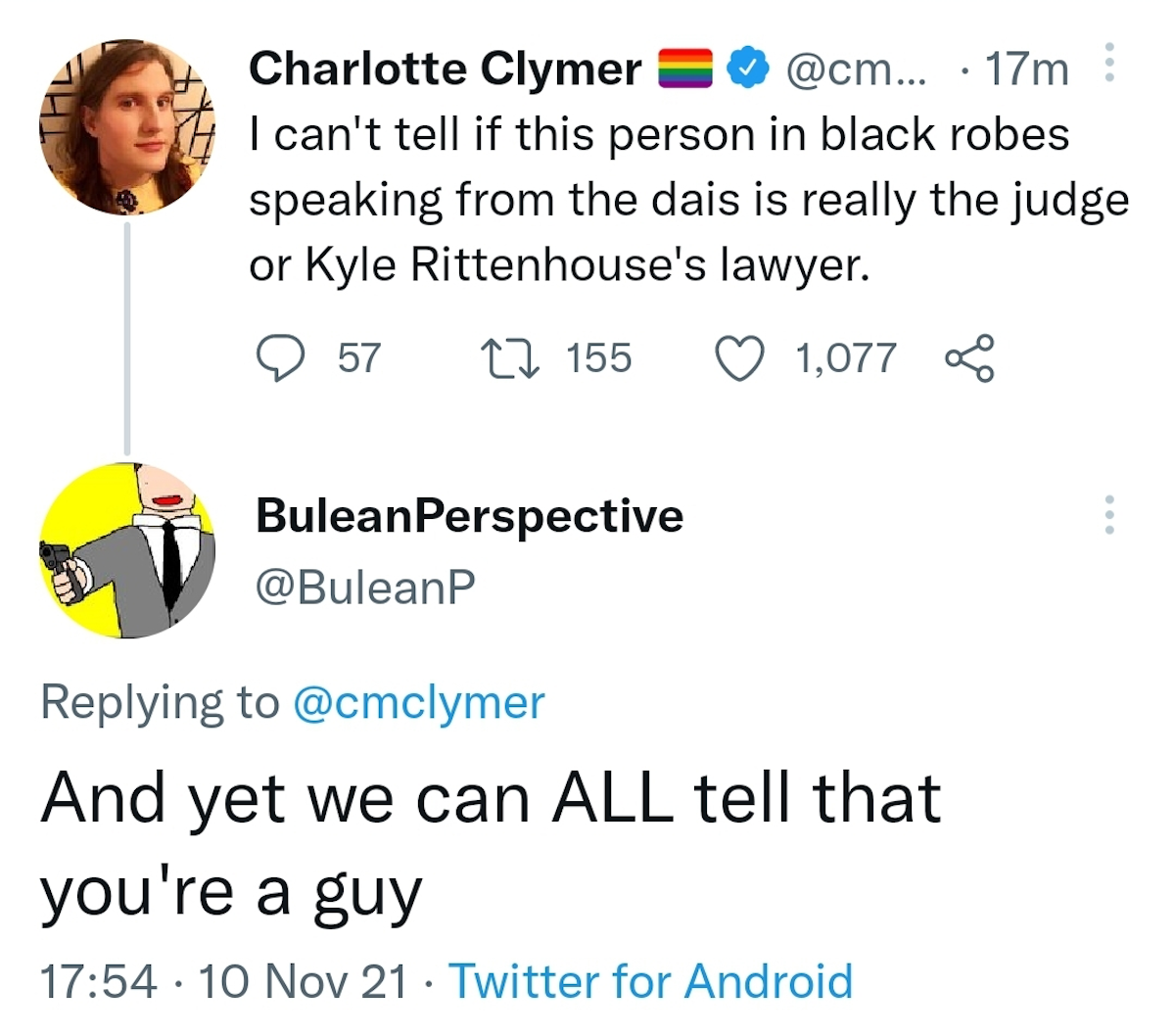Click the Charlotte Clymer display name
Image resolution: width=1175 pixels, height=1036 pixels.
tap(446, 70)
